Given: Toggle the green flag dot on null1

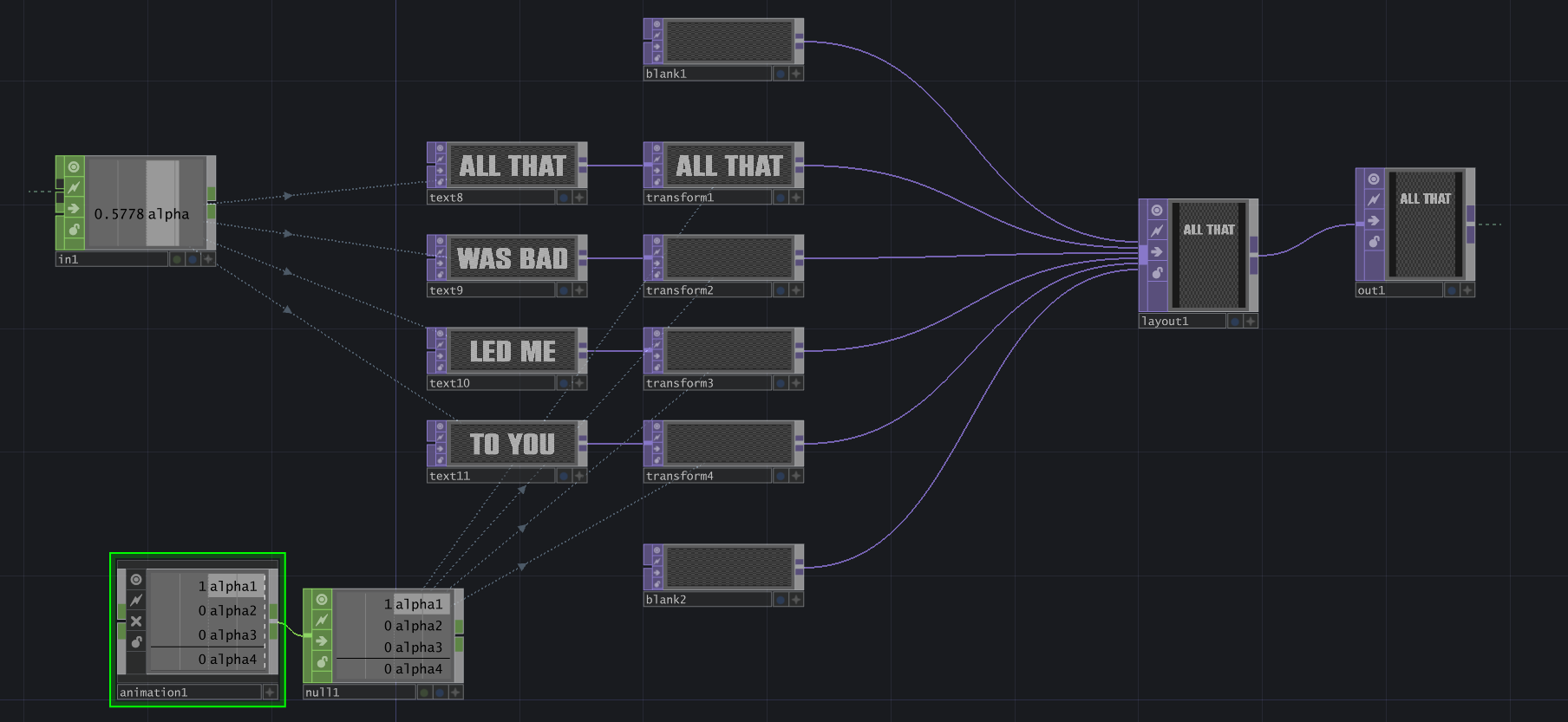Looking at the screenshot, I should pyautogui.click(x=424, y=693).
